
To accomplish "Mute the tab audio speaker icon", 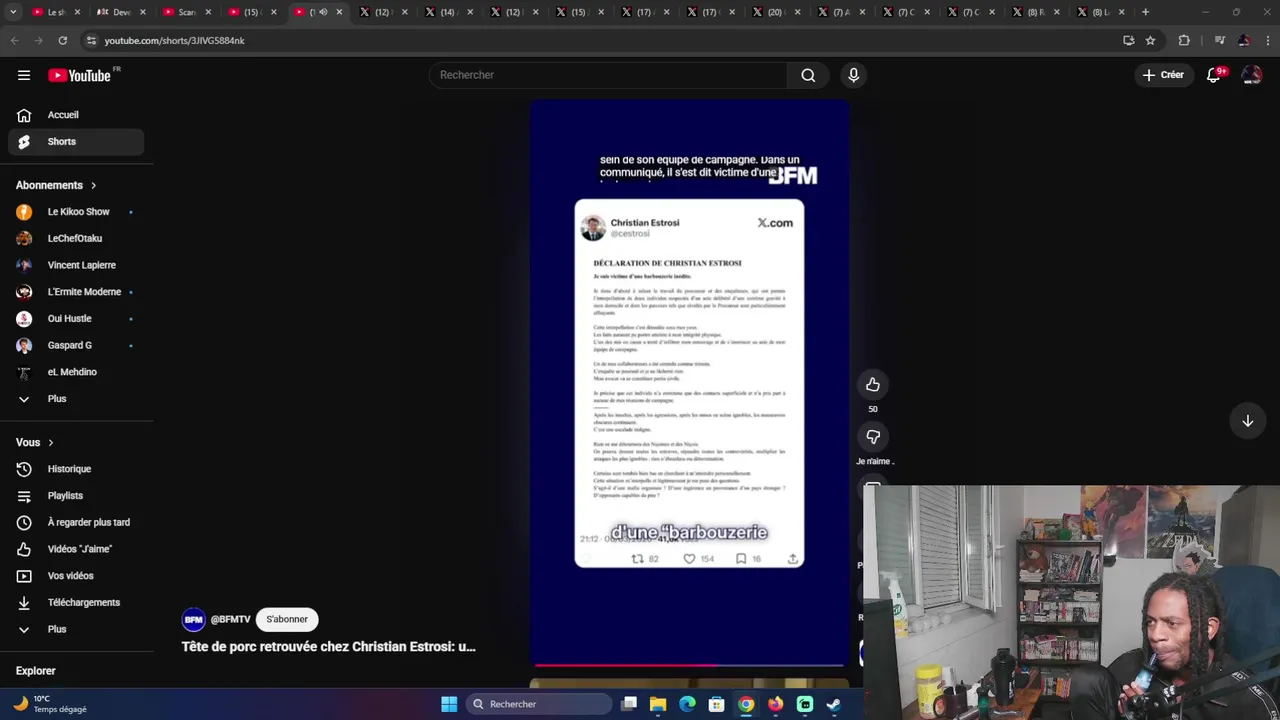I will [x=323, y=12].
